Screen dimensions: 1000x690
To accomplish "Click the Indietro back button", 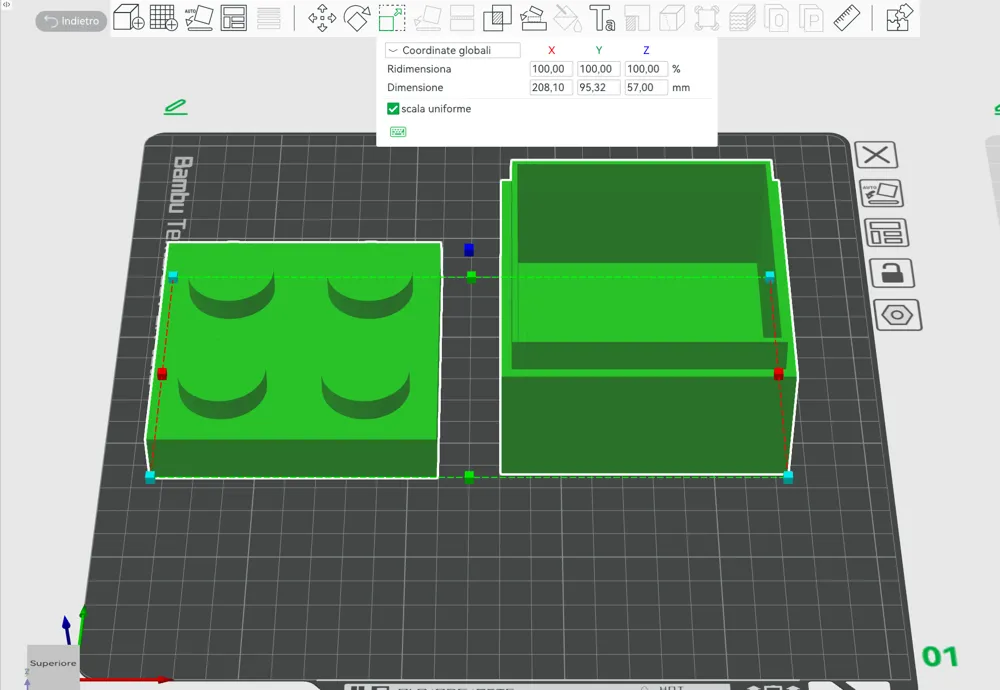I will [71, 21].
